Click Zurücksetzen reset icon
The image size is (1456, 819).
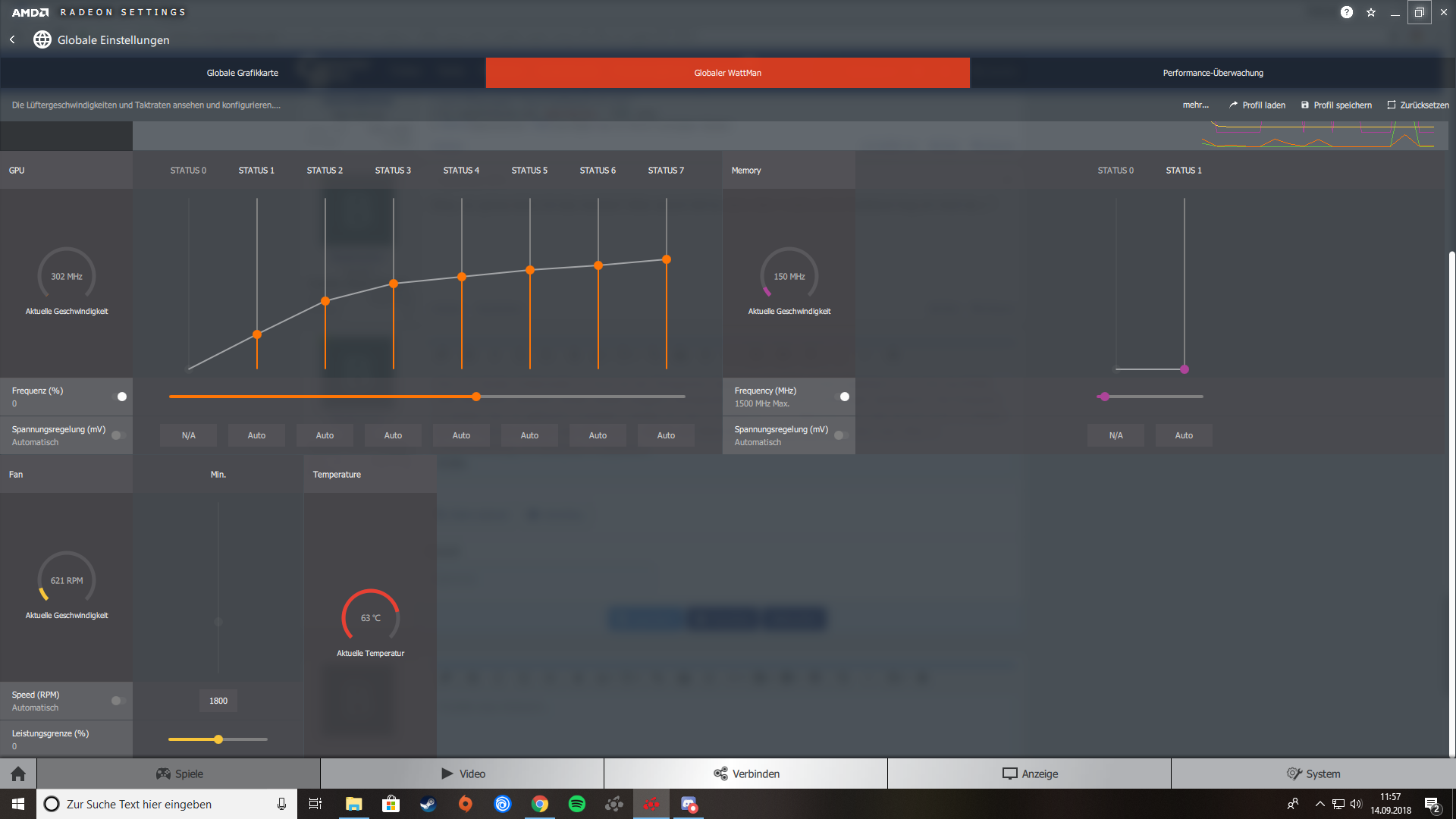(x=1391, y=105)
